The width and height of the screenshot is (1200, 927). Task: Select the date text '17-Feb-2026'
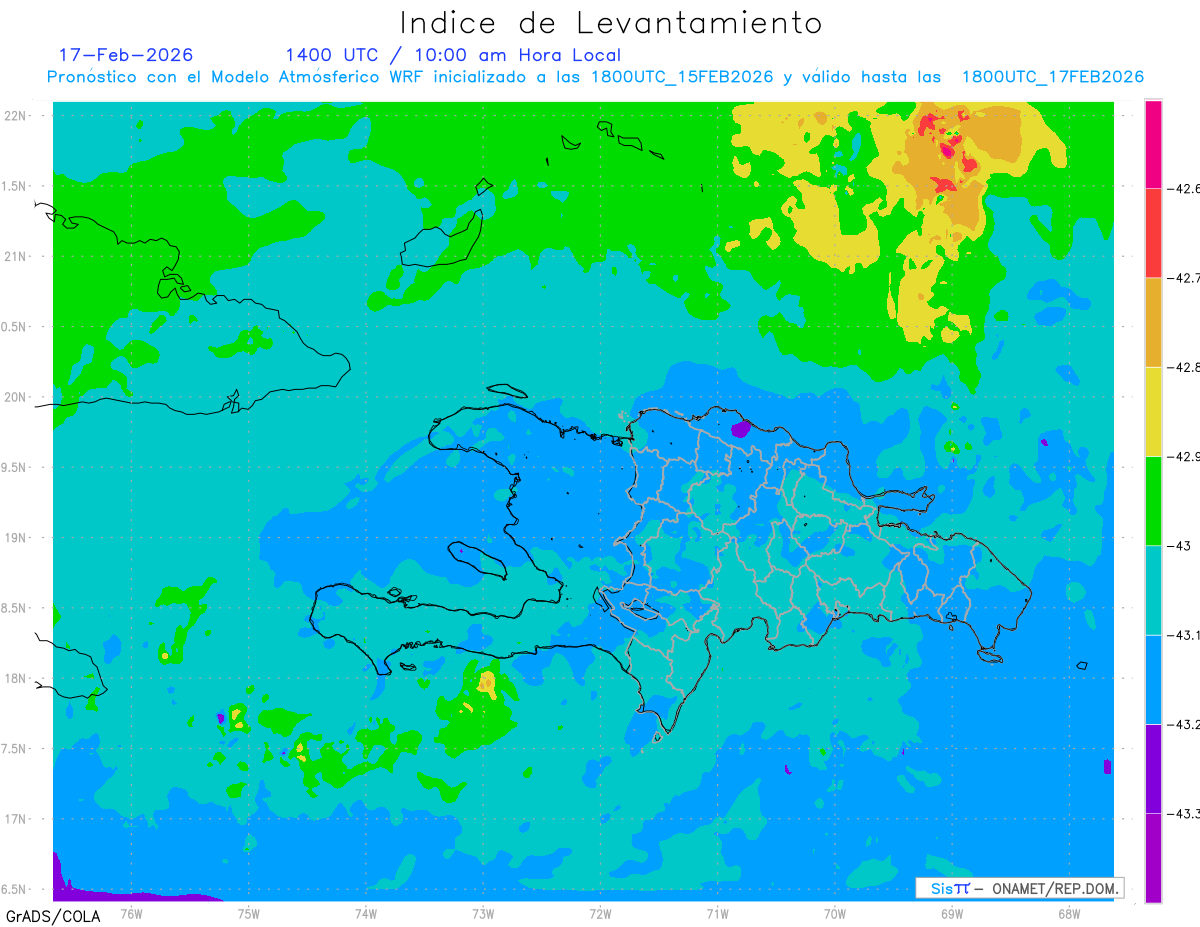(126, 55)
